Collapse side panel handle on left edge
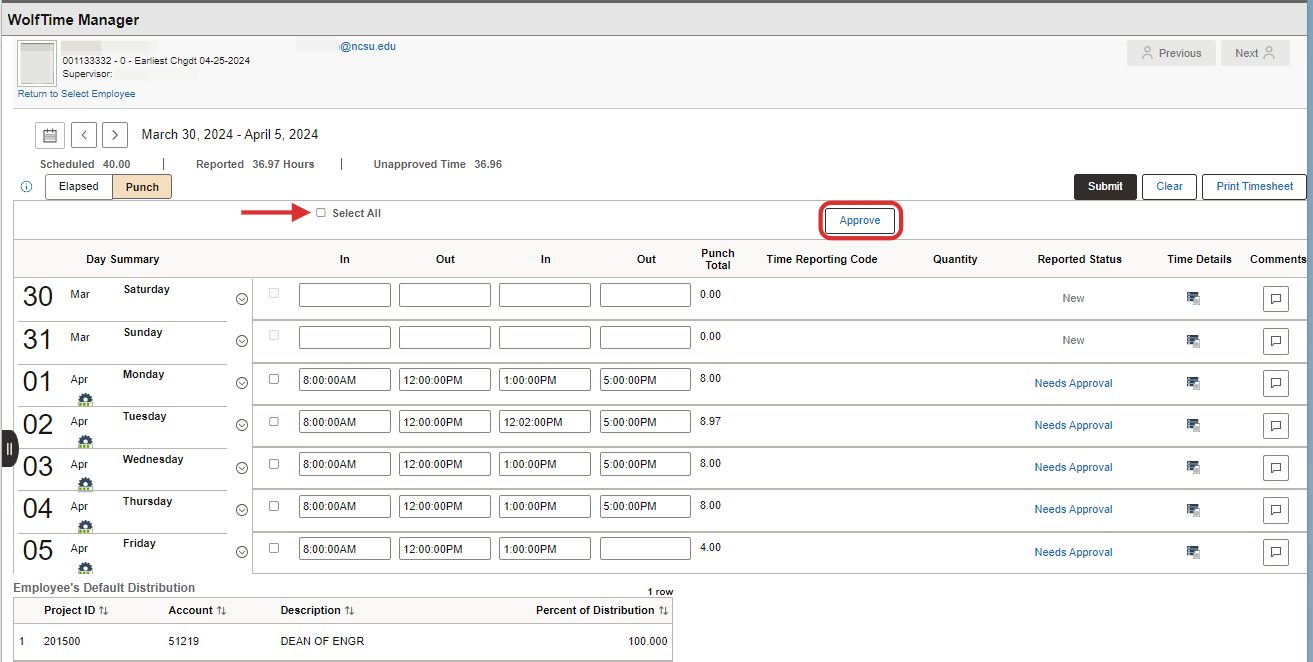The width and height of the screenshot is (1313, 662). click(8, 449)
